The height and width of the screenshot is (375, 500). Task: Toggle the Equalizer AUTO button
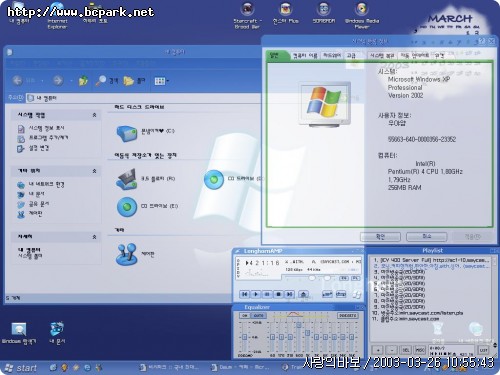click(258, 315)
